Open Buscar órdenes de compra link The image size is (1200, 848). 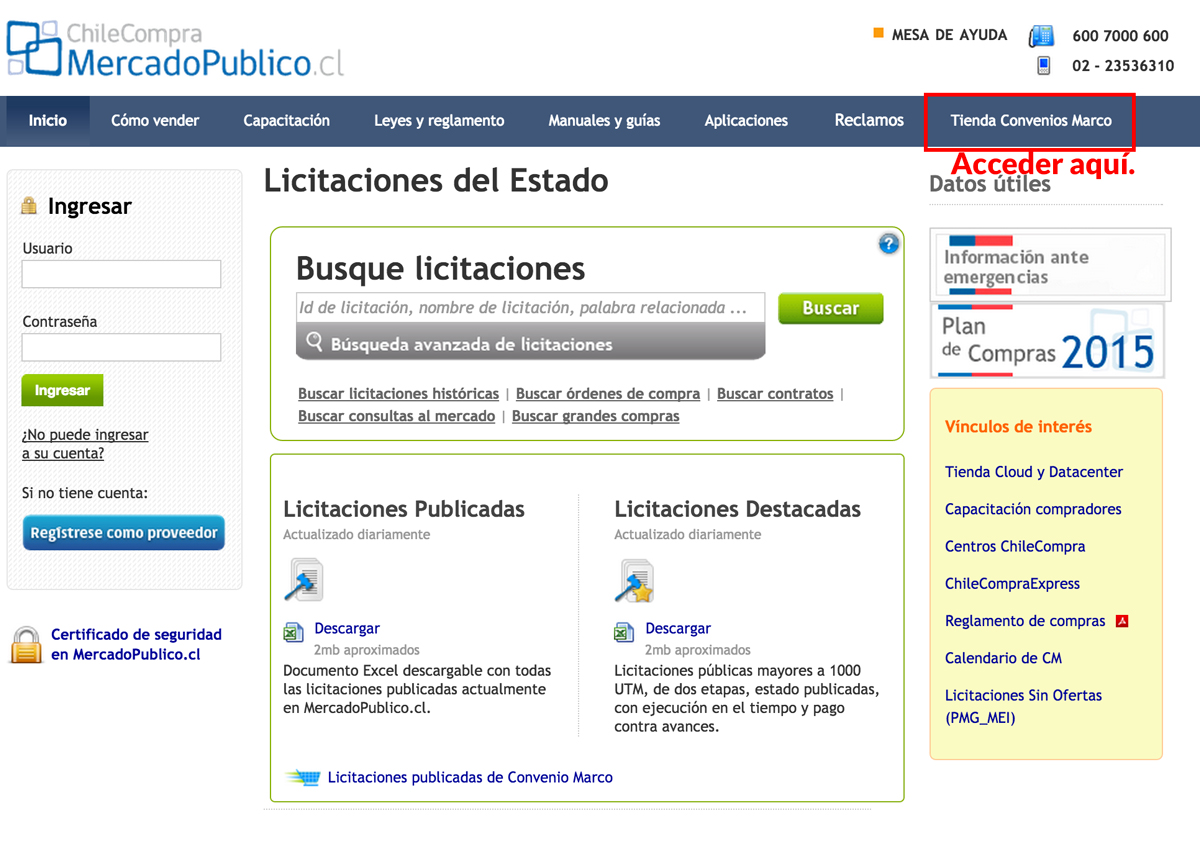point(607,394)
